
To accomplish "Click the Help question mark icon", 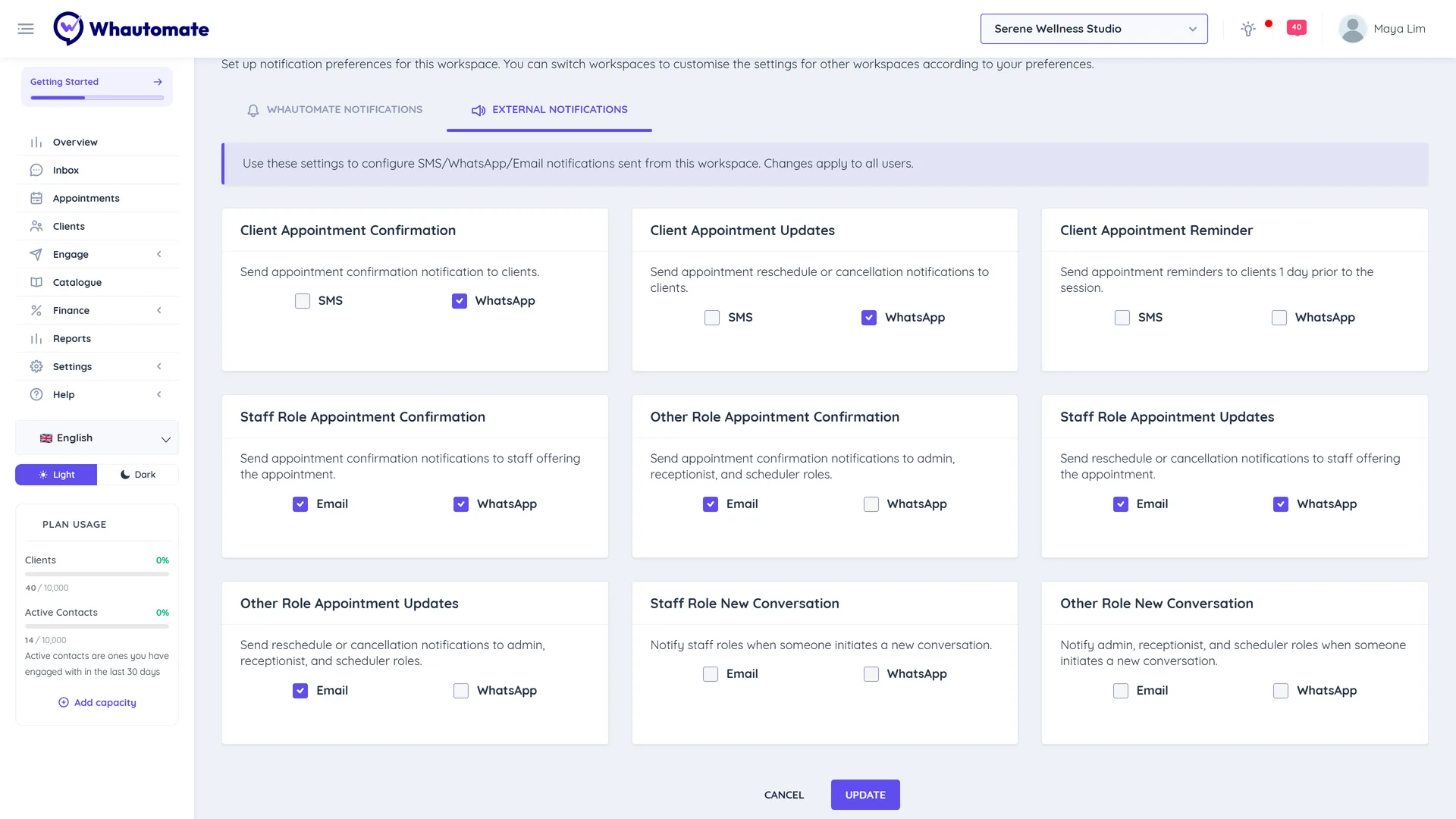I will [x=36, y=395].
